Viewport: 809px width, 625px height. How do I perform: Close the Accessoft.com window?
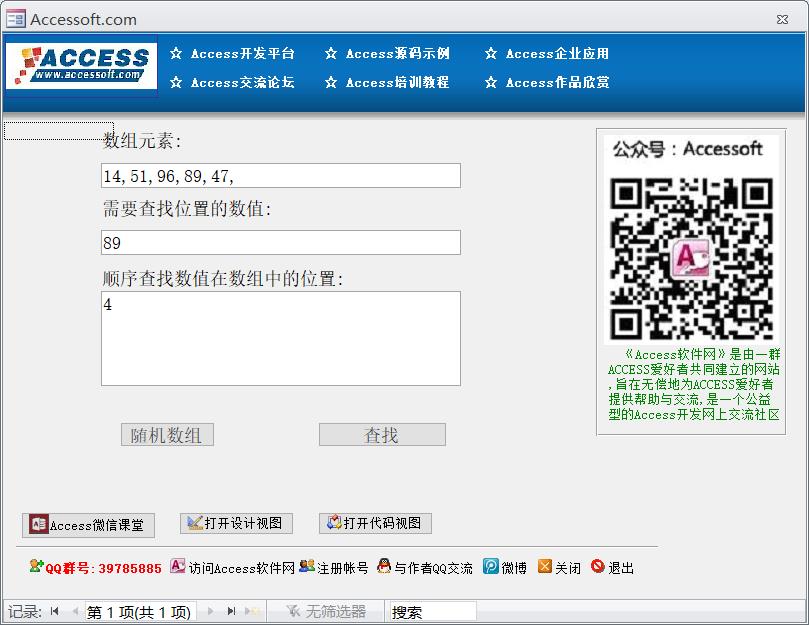point(782,19)
